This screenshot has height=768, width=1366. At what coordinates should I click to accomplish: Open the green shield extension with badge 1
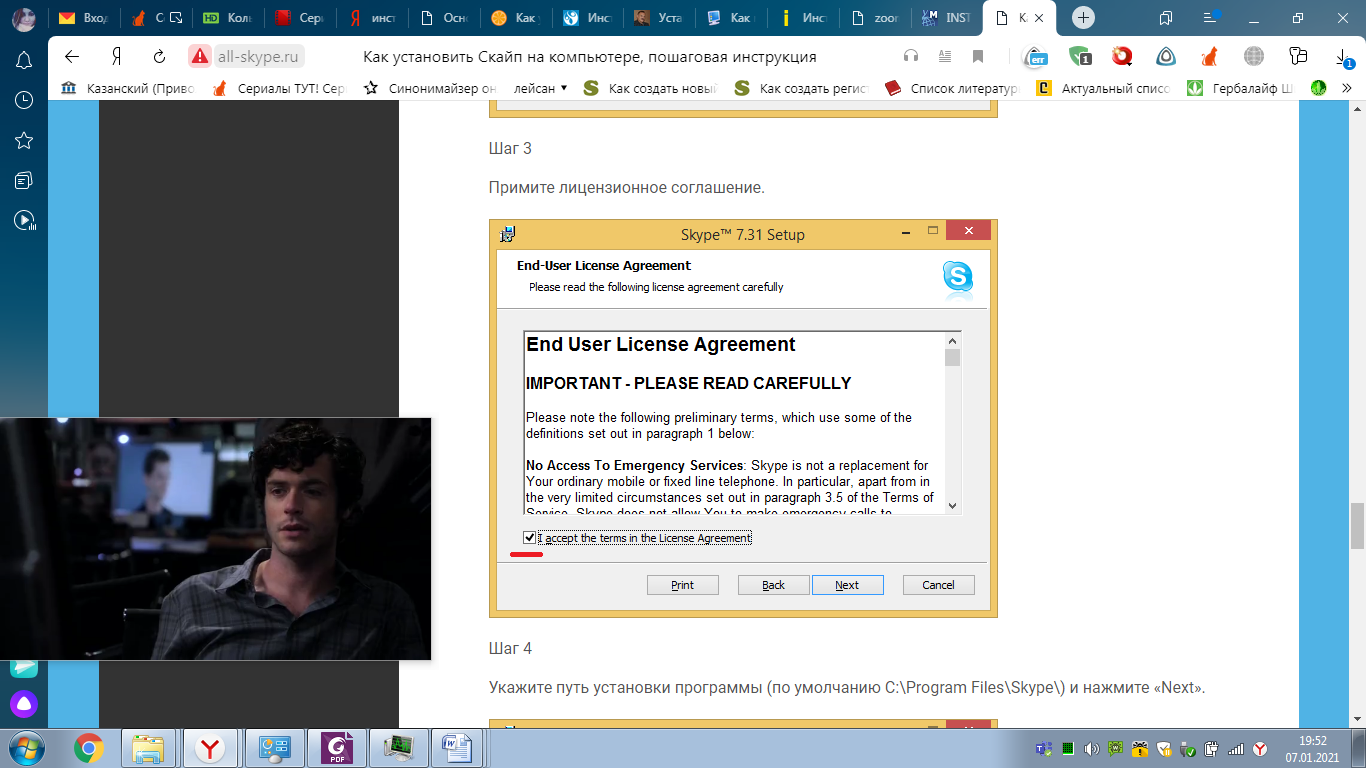pos(1079,57)
